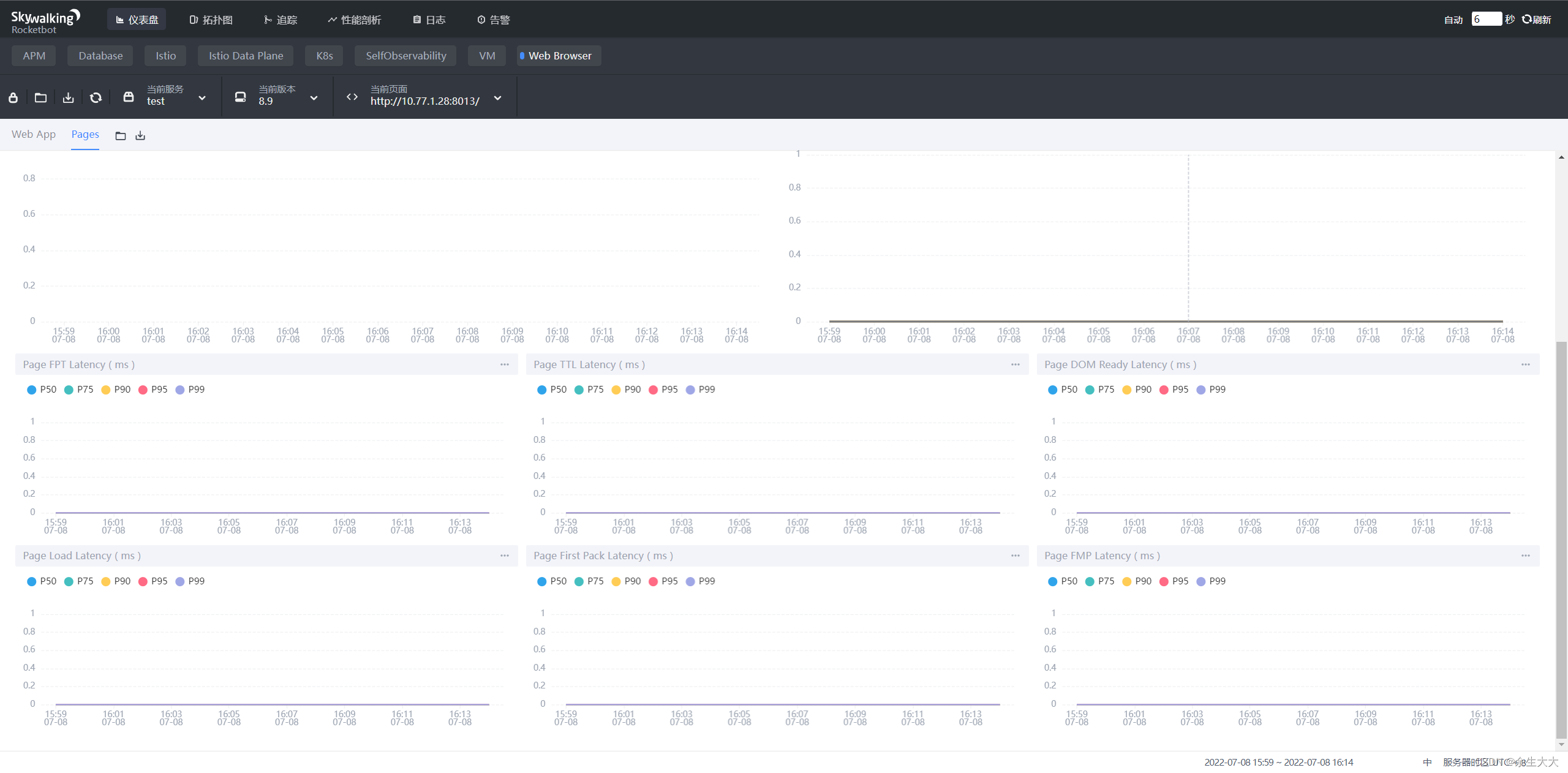
Task: Select the K8s dashboard button
Action: 324,56
